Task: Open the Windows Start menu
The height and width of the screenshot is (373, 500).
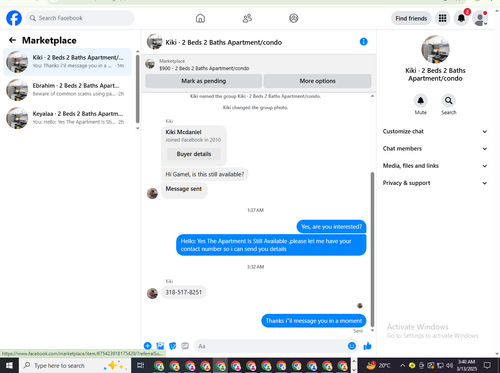Action: pos(9,366)
